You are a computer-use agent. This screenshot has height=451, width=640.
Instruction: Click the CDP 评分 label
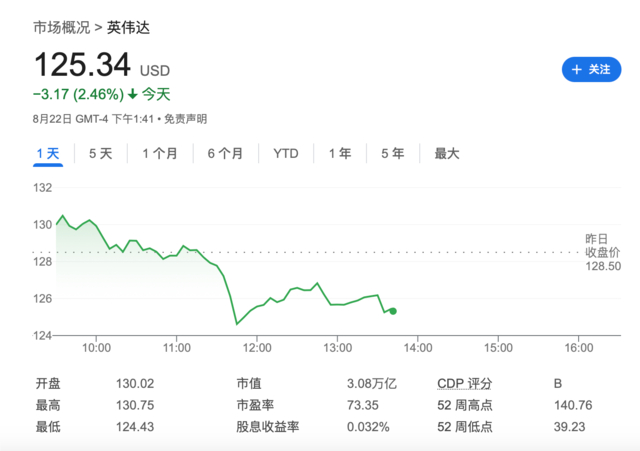[464, 384]
